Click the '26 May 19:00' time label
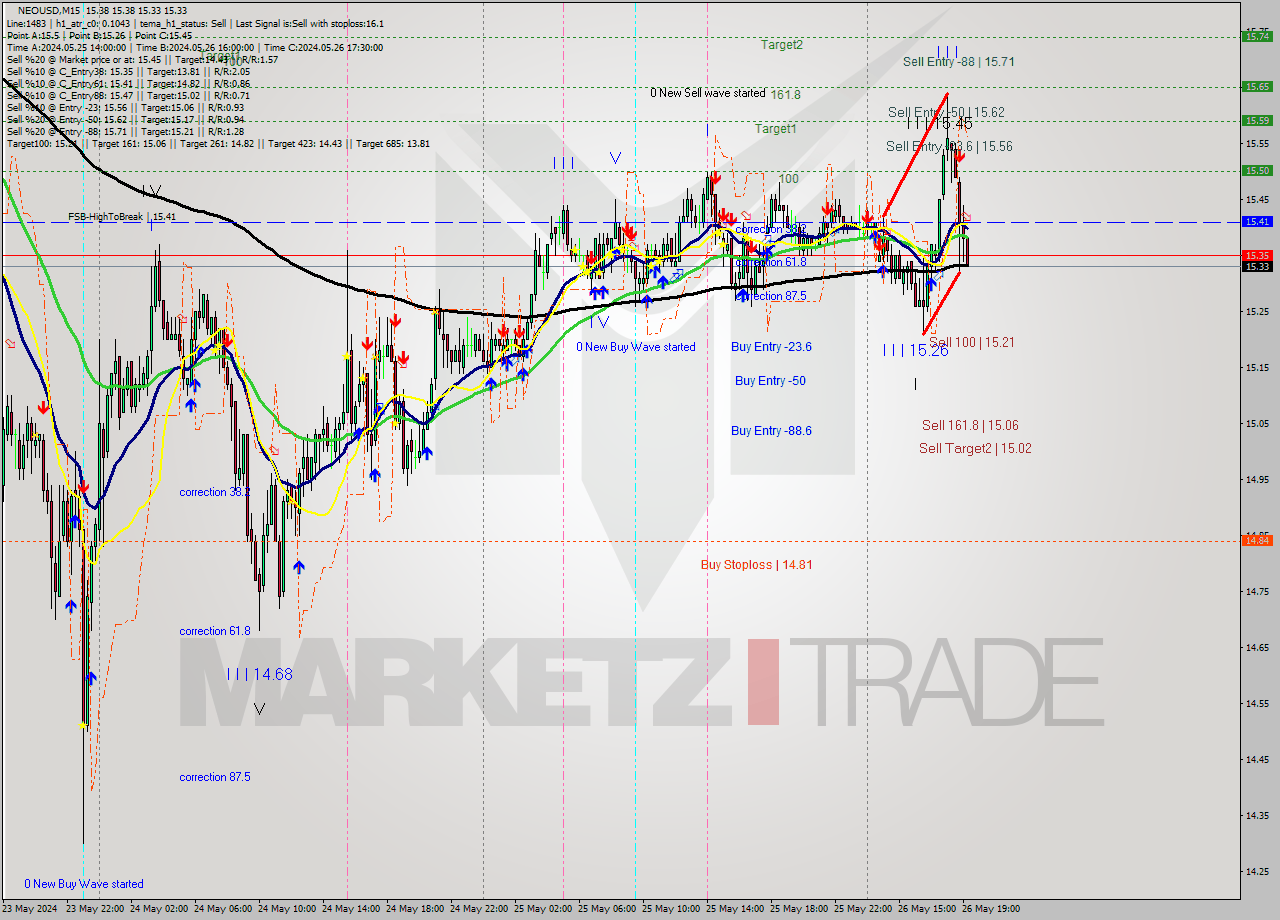This screenshot has width=1280, height=920. tap(990, 909)
